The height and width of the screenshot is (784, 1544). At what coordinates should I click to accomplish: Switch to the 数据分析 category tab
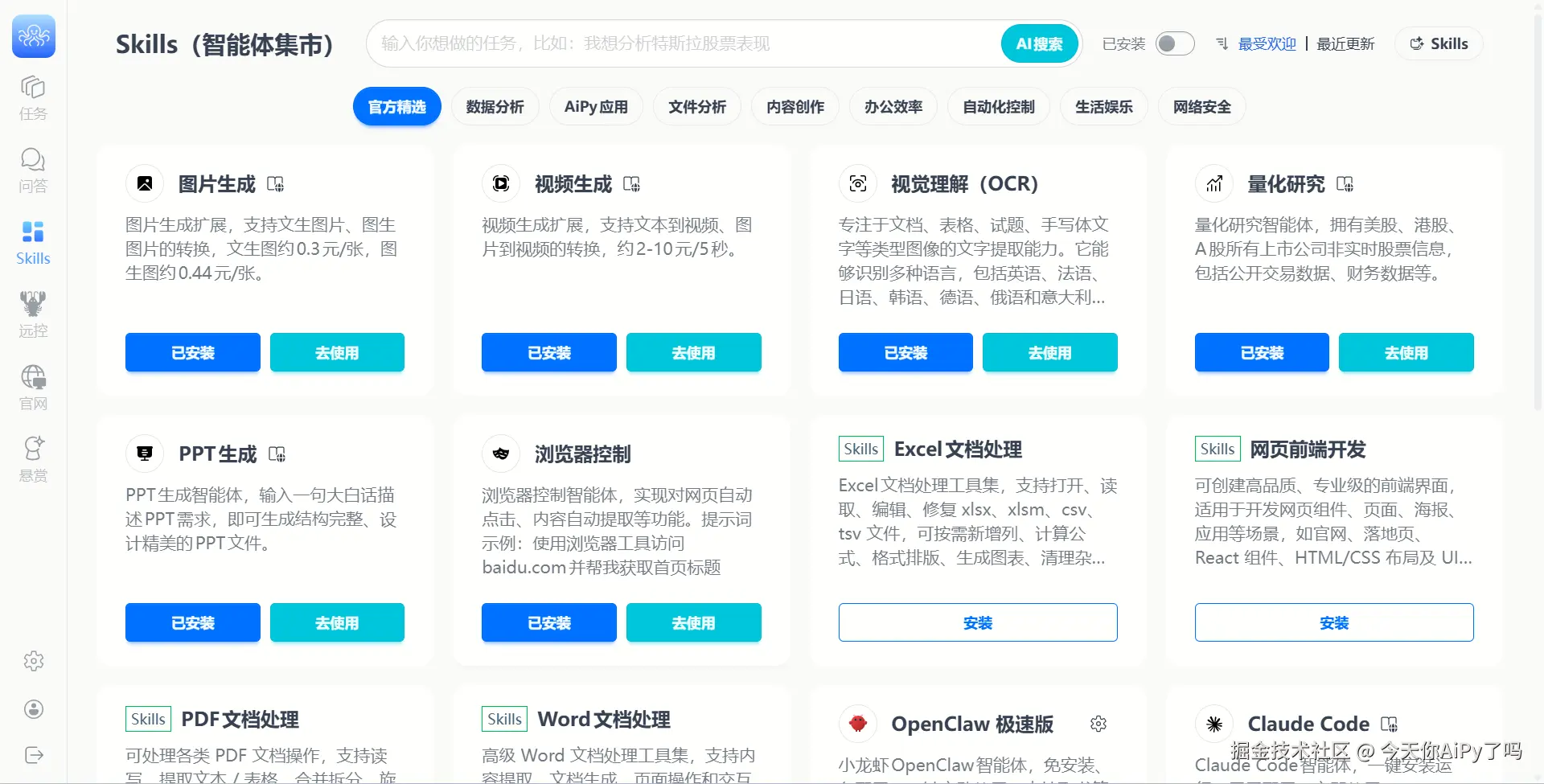click(x=495, y=107)
